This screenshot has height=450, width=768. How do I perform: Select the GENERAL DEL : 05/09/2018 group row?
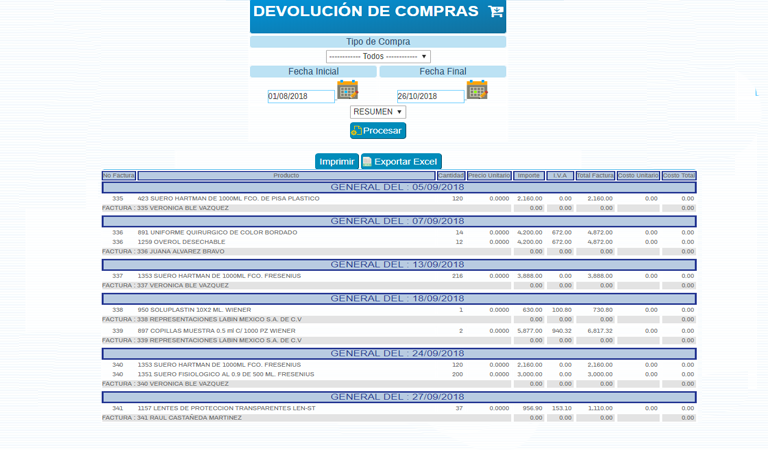click(398, 187)
